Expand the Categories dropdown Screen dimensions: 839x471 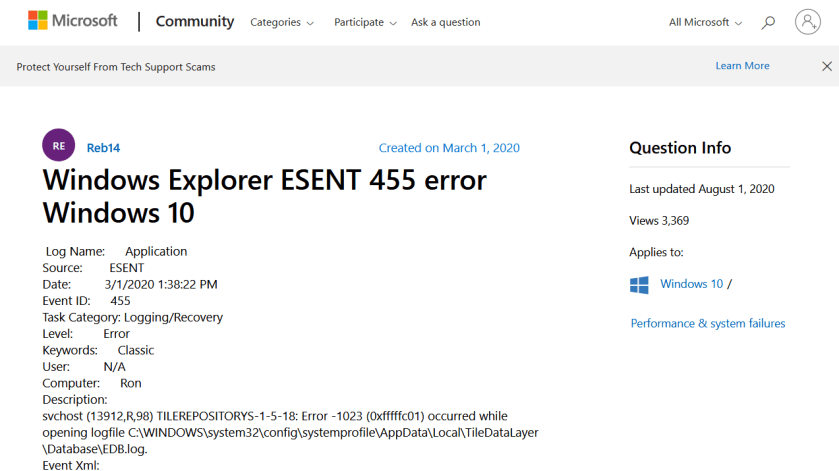(281, 22)
